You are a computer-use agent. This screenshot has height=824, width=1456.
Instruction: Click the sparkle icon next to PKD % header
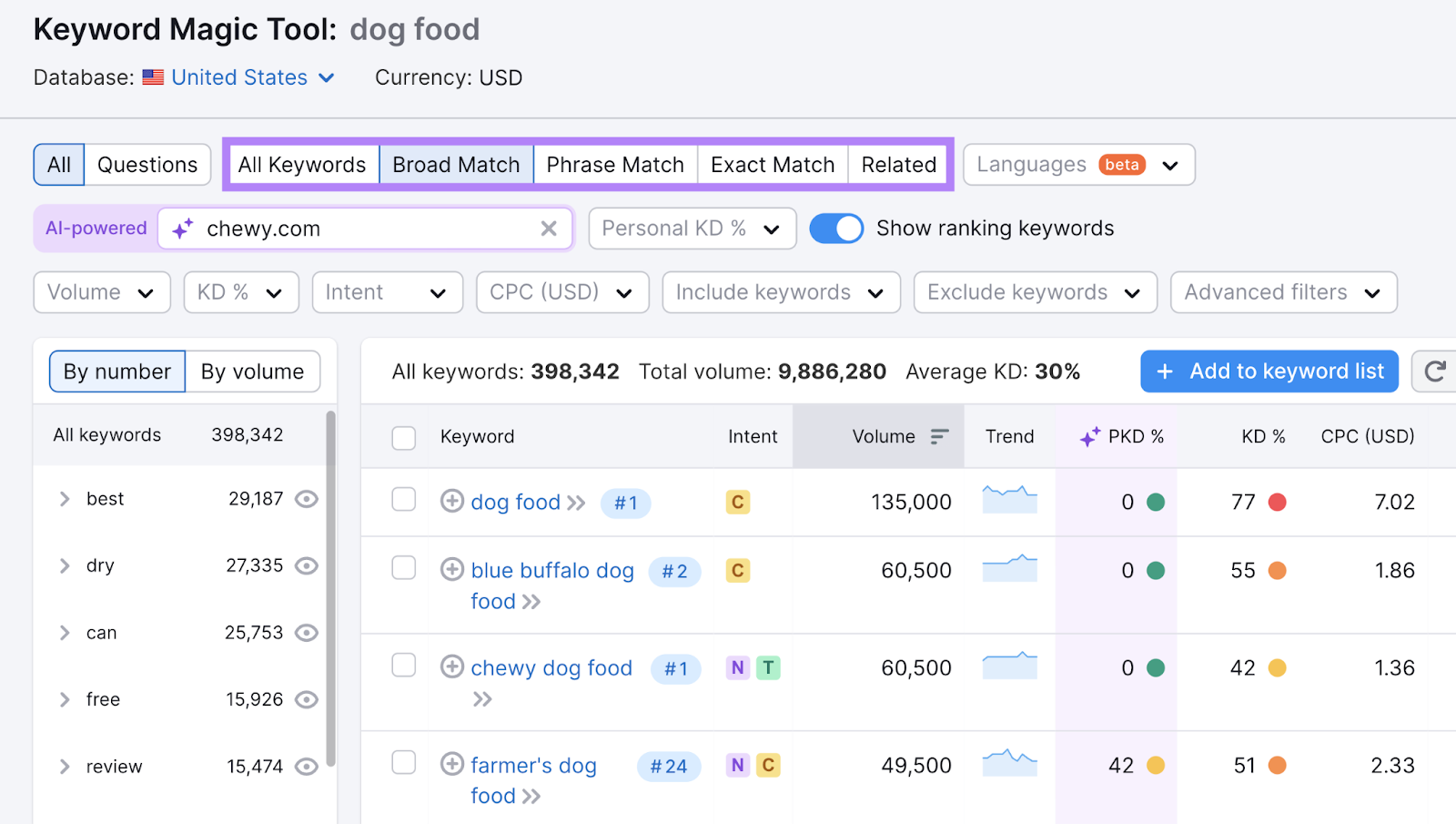click(x=1088, y=436)
